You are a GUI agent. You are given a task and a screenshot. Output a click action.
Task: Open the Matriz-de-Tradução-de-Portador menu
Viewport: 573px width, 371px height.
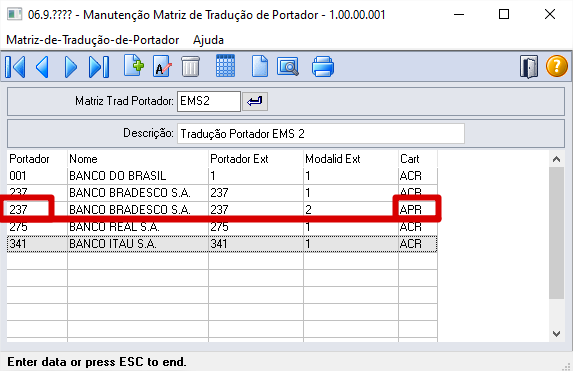[x=93, y=40]
